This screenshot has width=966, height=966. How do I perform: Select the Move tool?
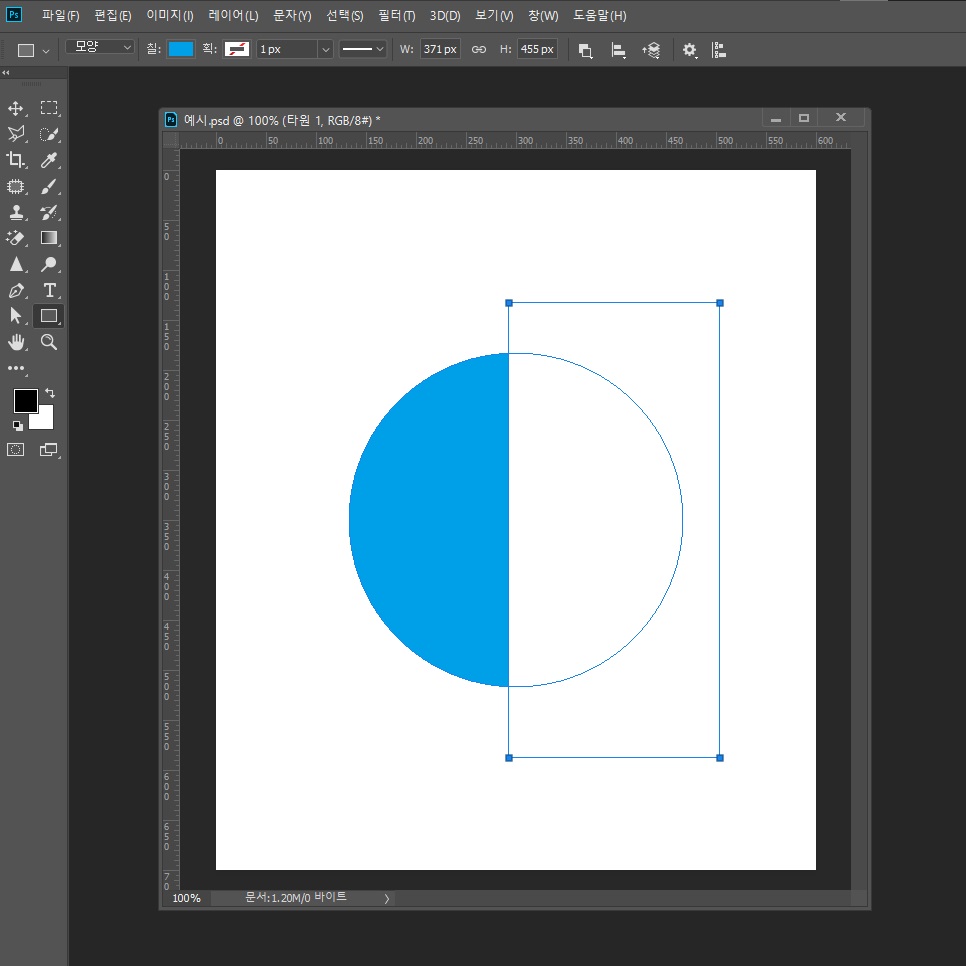pyautogui.click(x=16, y=108)
